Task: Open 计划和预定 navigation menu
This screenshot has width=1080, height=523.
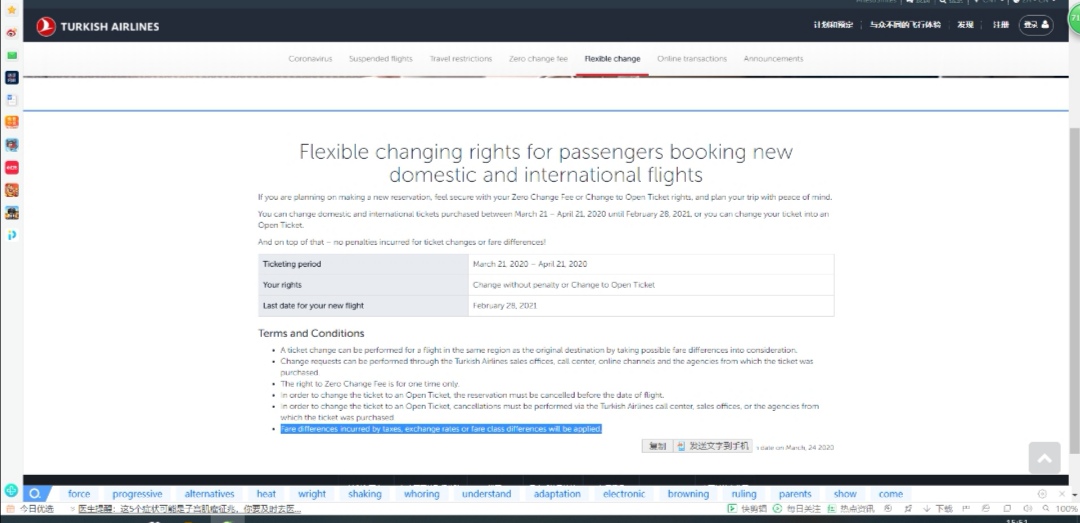Action: point(833,25)
